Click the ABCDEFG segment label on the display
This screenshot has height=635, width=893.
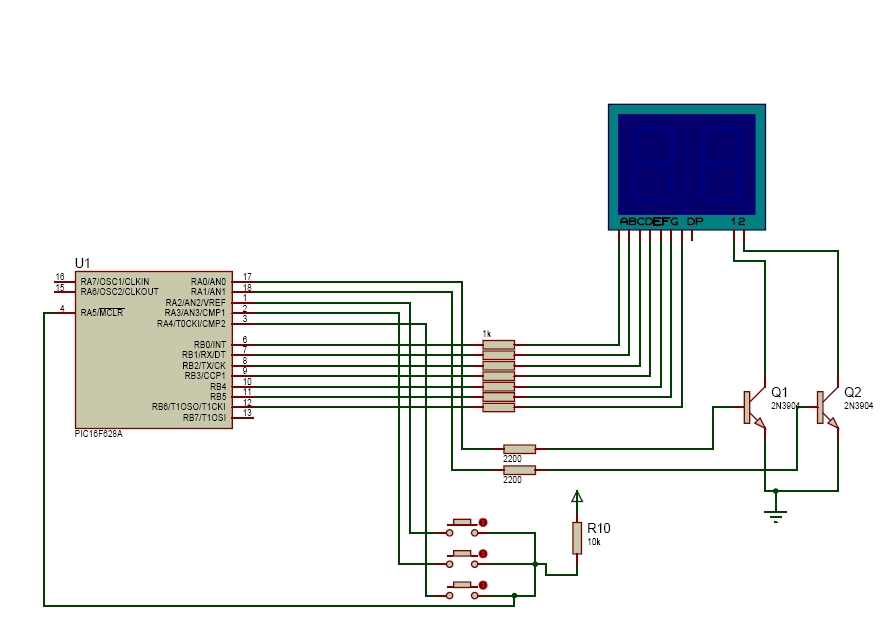click(x=649, y=222)
